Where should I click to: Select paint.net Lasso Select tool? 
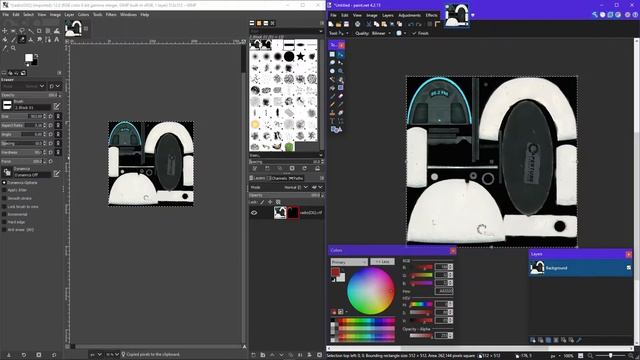332,62
